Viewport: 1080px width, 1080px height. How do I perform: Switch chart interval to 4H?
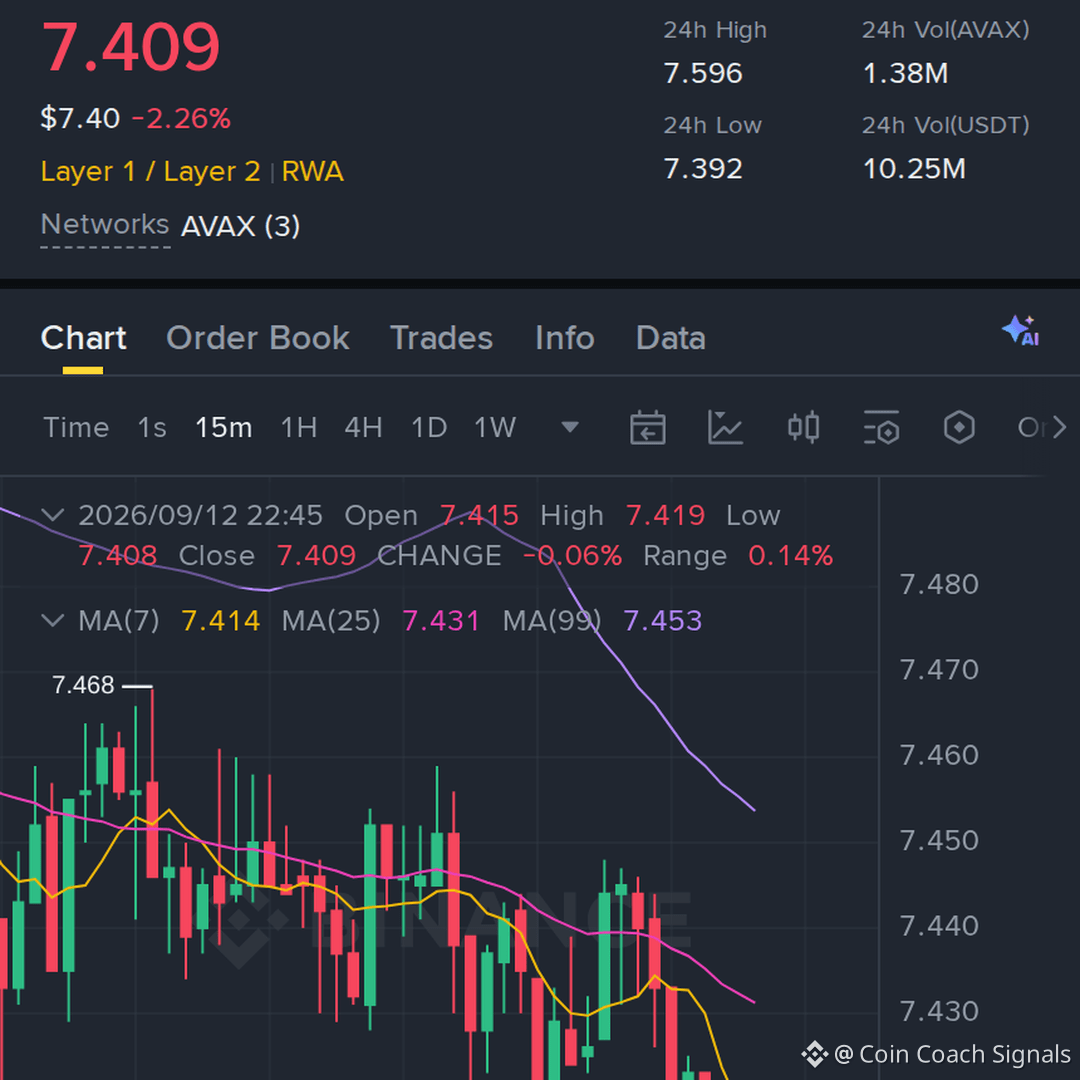(x=363, y=428)
